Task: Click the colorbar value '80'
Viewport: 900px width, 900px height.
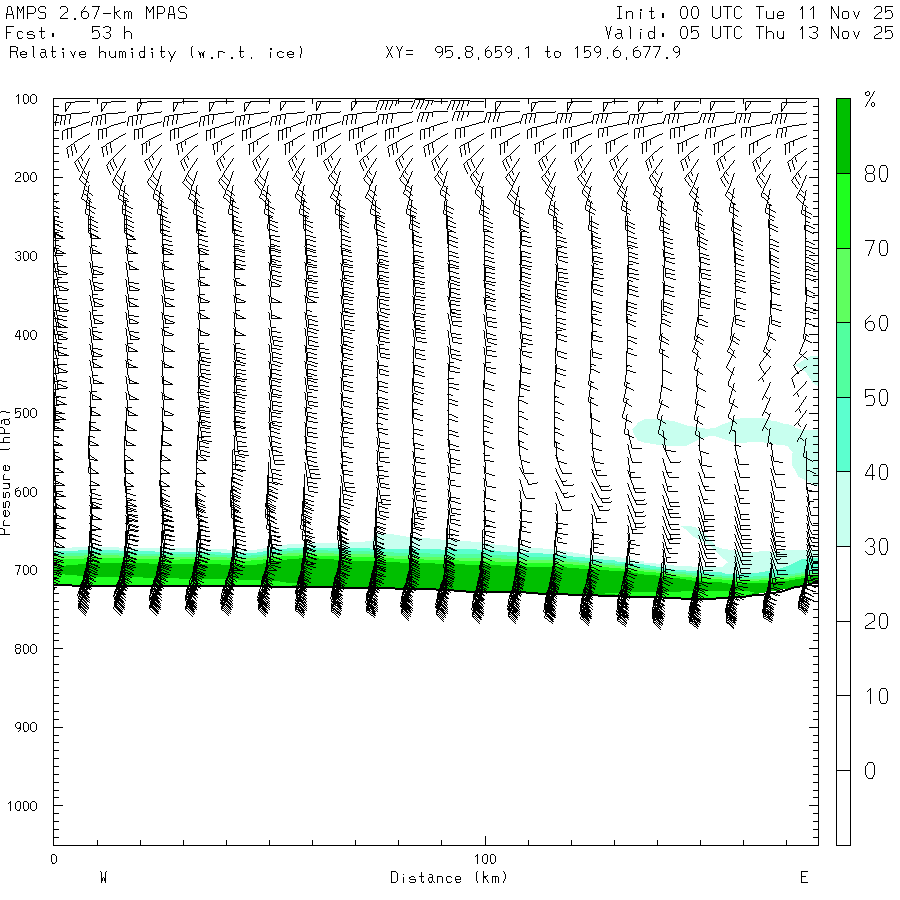Action: click(876, 174)
